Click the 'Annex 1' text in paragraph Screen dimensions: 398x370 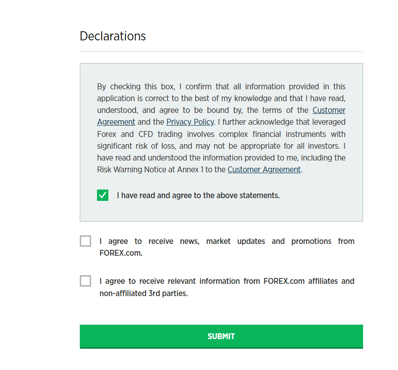[190, 169]
